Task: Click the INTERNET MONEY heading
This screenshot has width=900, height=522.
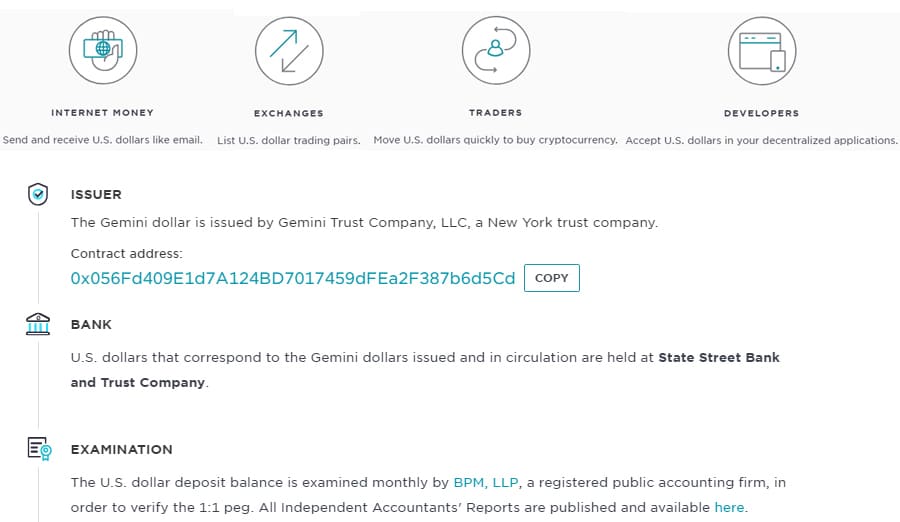Action: [x=102, y=113]
